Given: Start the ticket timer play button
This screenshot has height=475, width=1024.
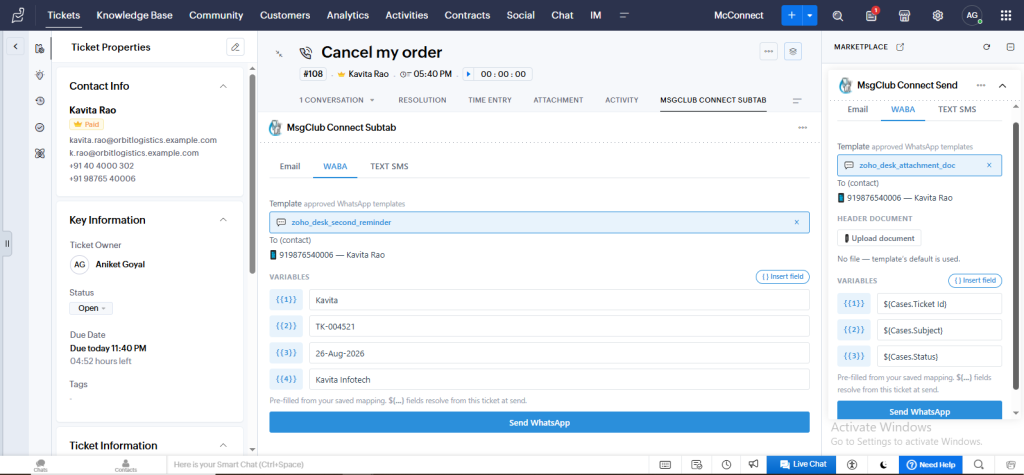Looking at the screenshot, I should click(468, 74).
